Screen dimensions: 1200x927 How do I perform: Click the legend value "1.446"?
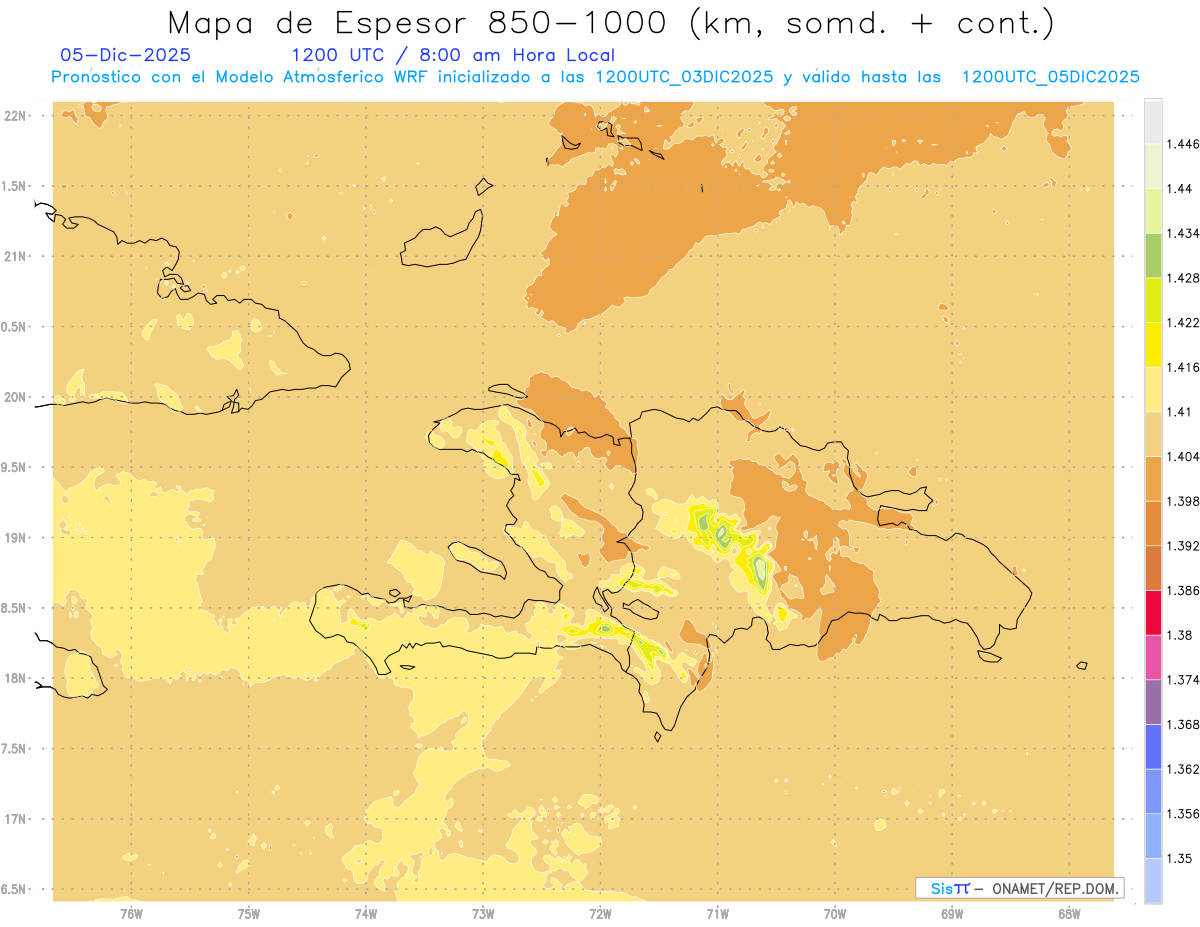tap(1184, 144)
